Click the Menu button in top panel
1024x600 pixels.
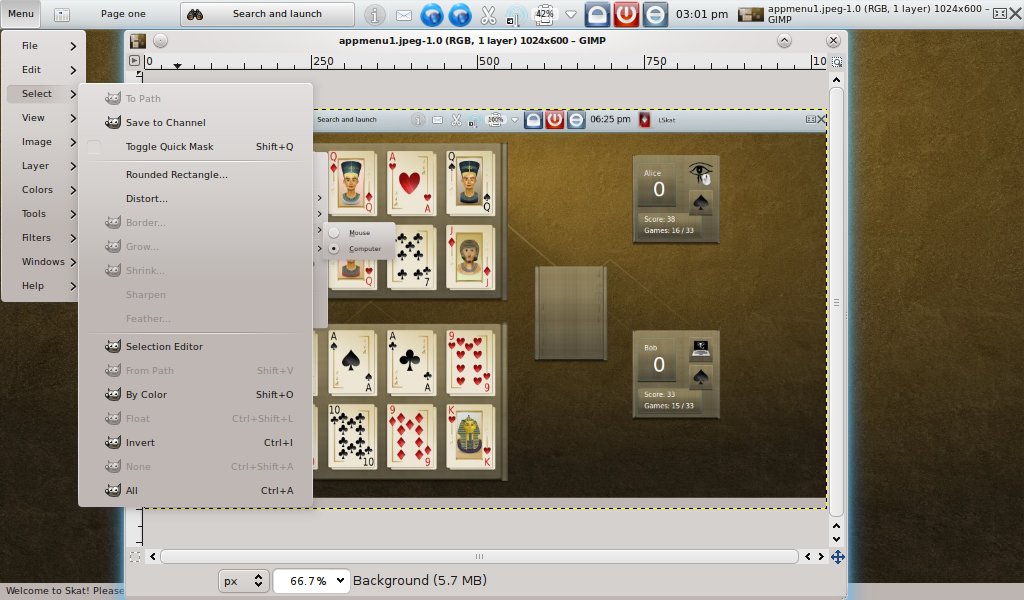[21, 14]
